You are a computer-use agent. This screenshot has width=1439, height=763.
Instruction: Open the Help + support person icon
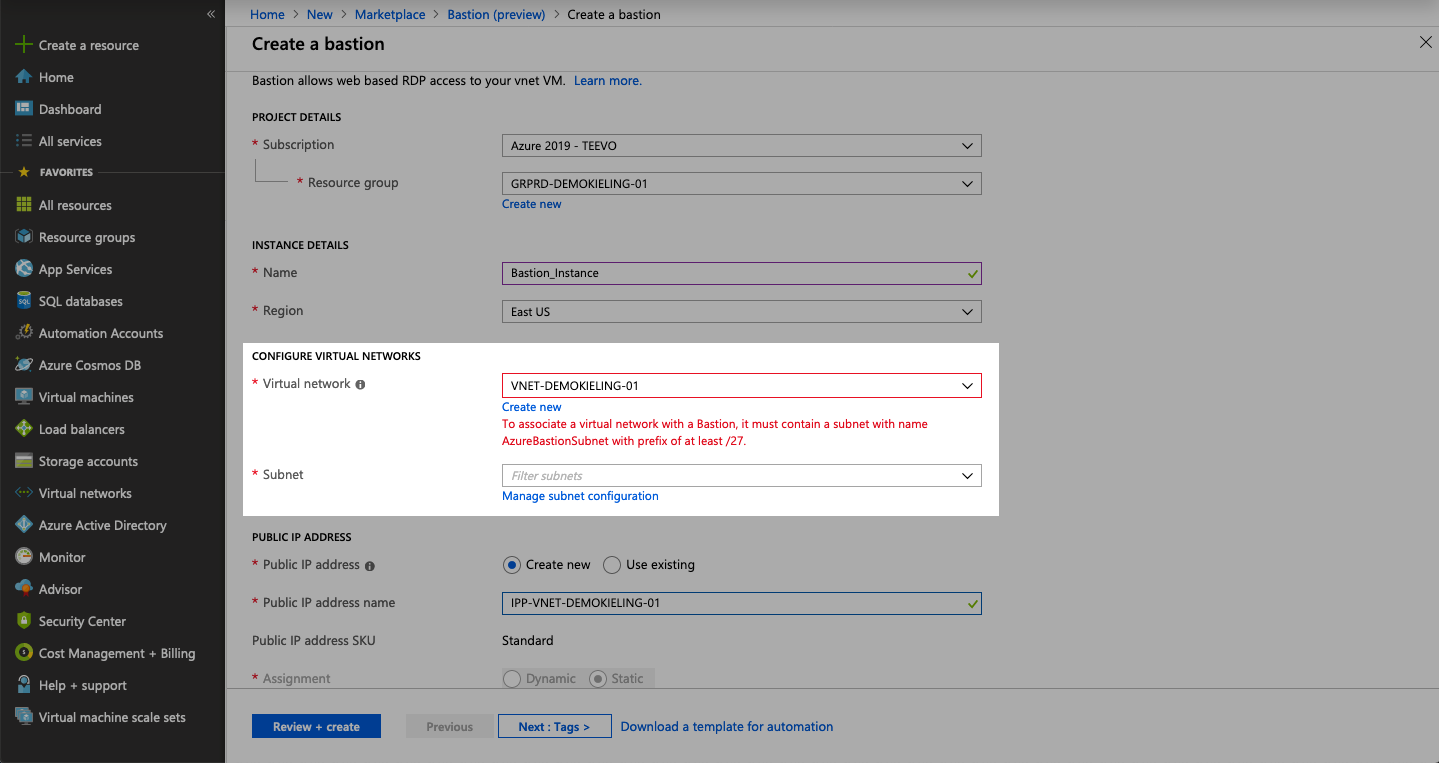[x=24, y=685]
